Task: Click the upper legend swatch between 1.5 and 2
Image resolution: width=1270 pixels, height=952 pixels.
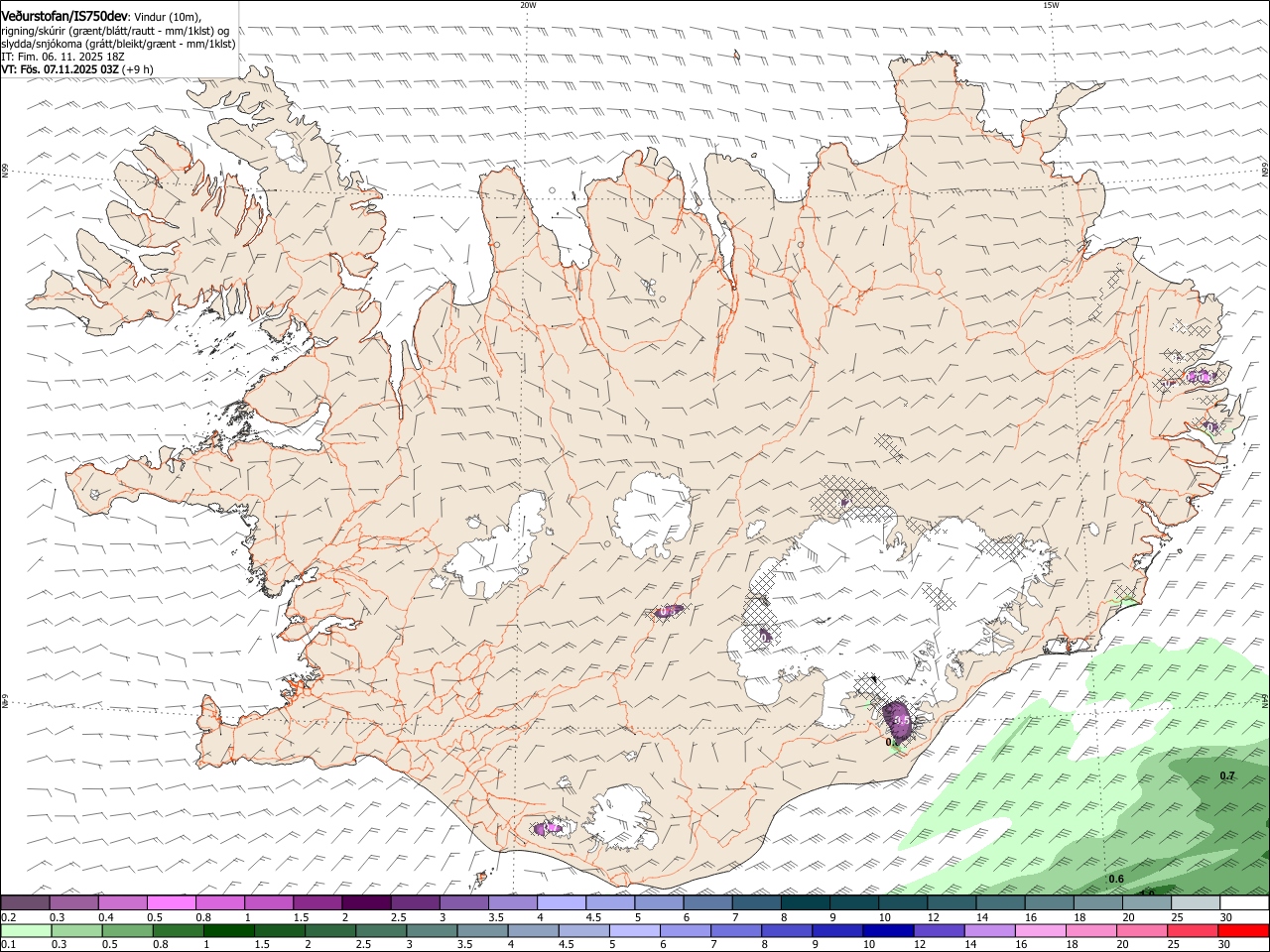Action: point(318,903)
